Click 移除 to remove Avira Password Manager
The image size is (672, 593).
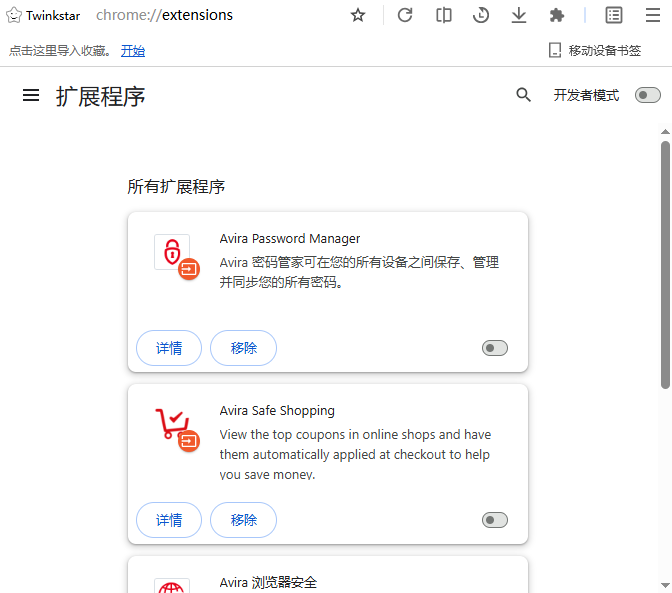243,348
